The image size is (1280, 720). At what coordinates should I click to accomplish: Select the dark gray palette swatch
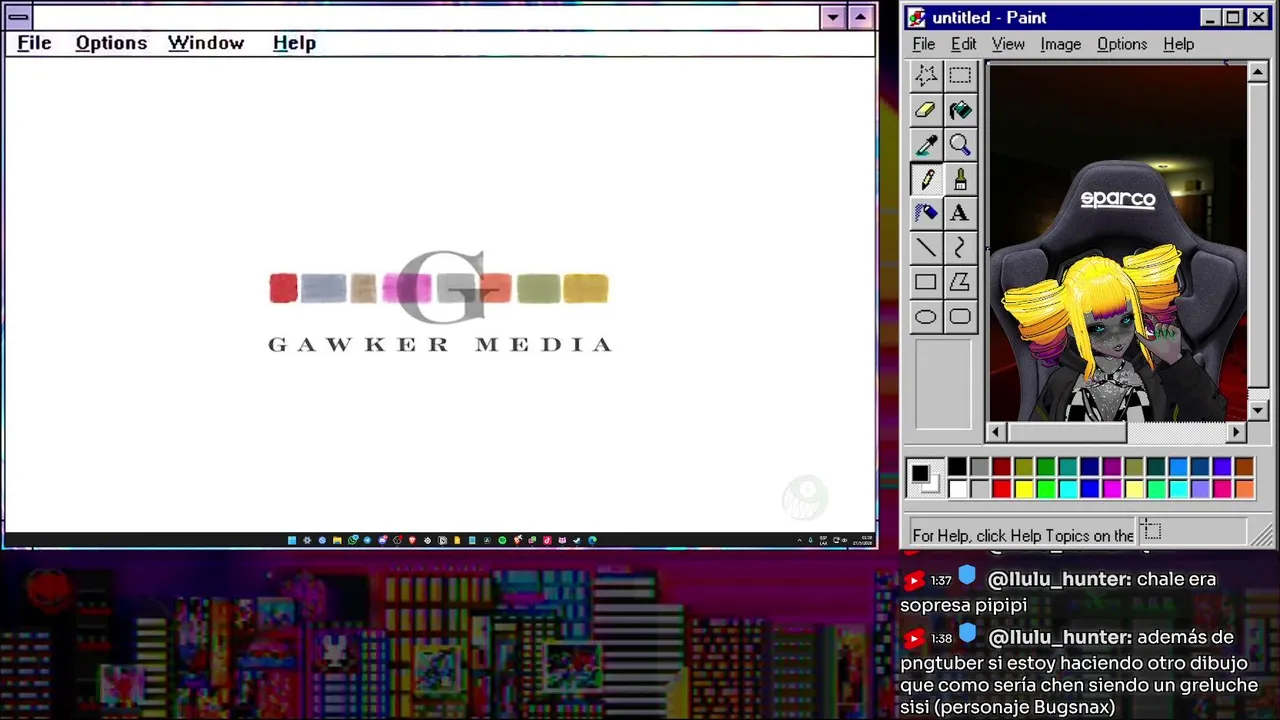tap(979, 466)
